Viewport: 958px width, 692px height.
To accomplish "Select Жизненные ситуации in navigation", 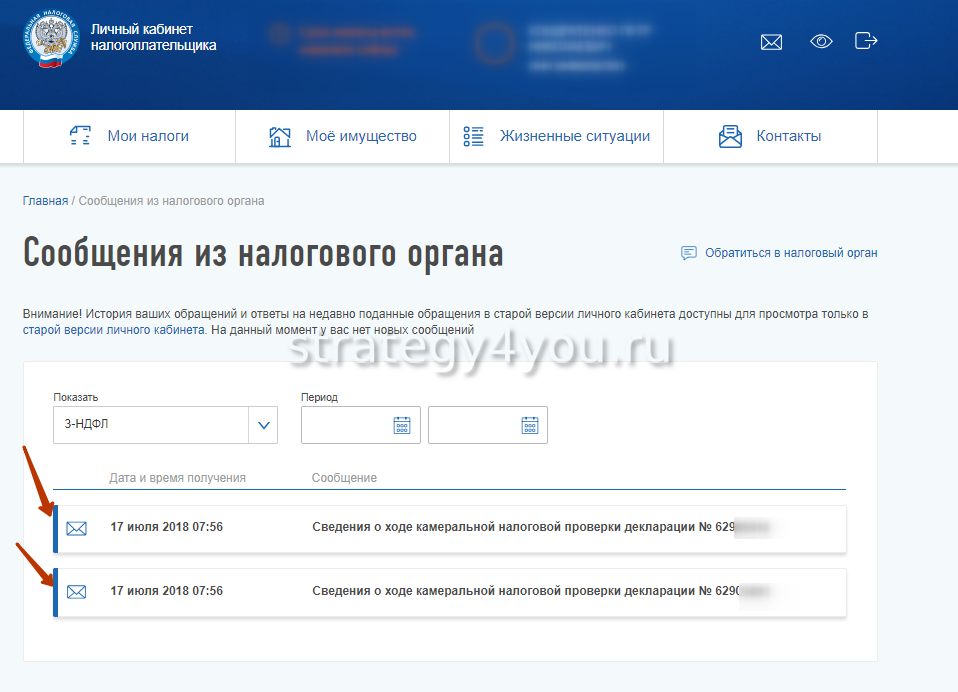I will tap(557, 136).
